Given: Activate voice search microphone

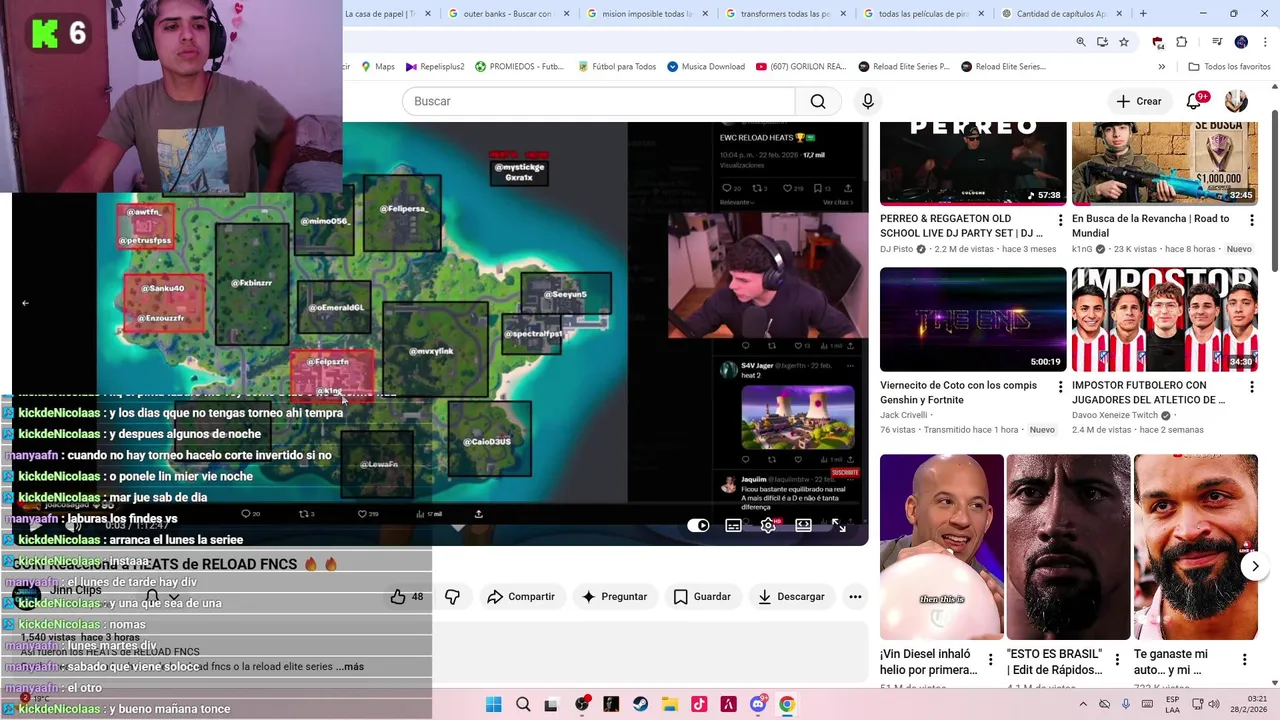Looking at the screenshot, I should (868, 101).
